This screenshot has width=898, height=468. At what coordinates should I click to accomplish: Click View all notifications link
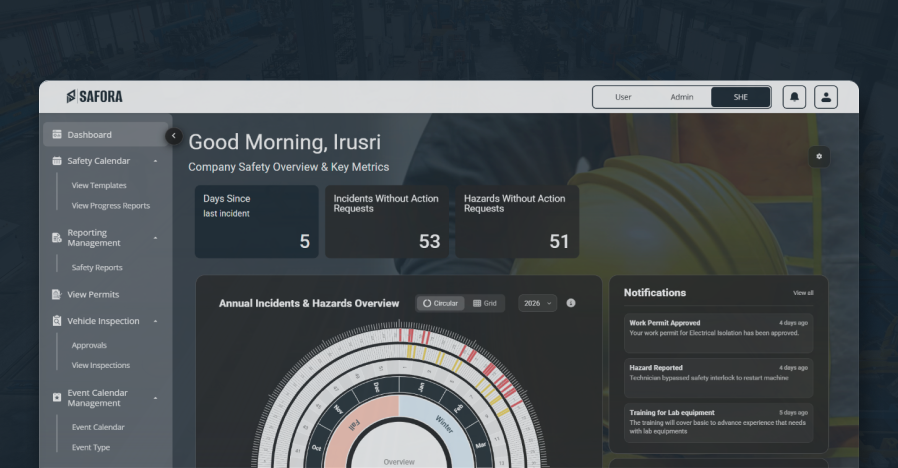pyautogui.click(x=803, y=293)
